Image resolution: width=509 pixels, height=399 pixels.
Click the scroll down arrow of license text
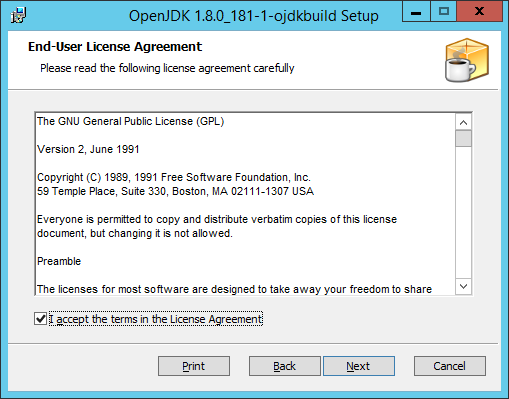(x=463, y=286)
